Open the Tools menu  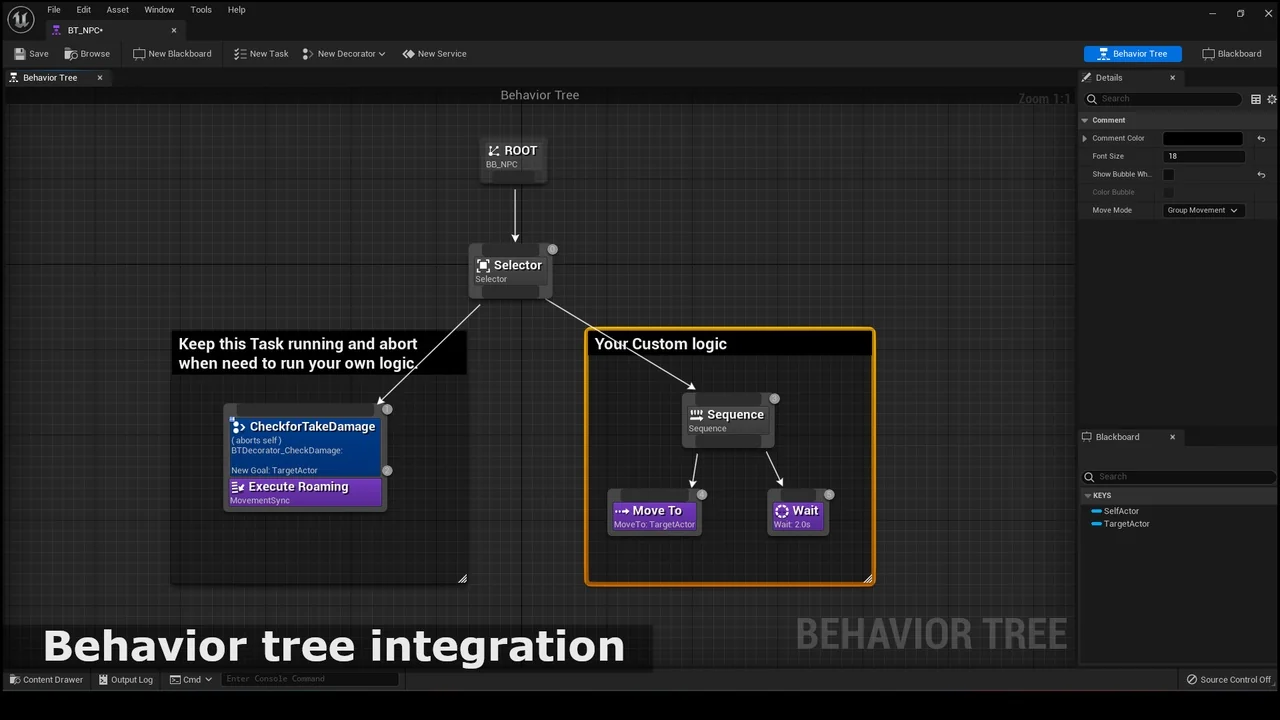[x=201, y=10]
